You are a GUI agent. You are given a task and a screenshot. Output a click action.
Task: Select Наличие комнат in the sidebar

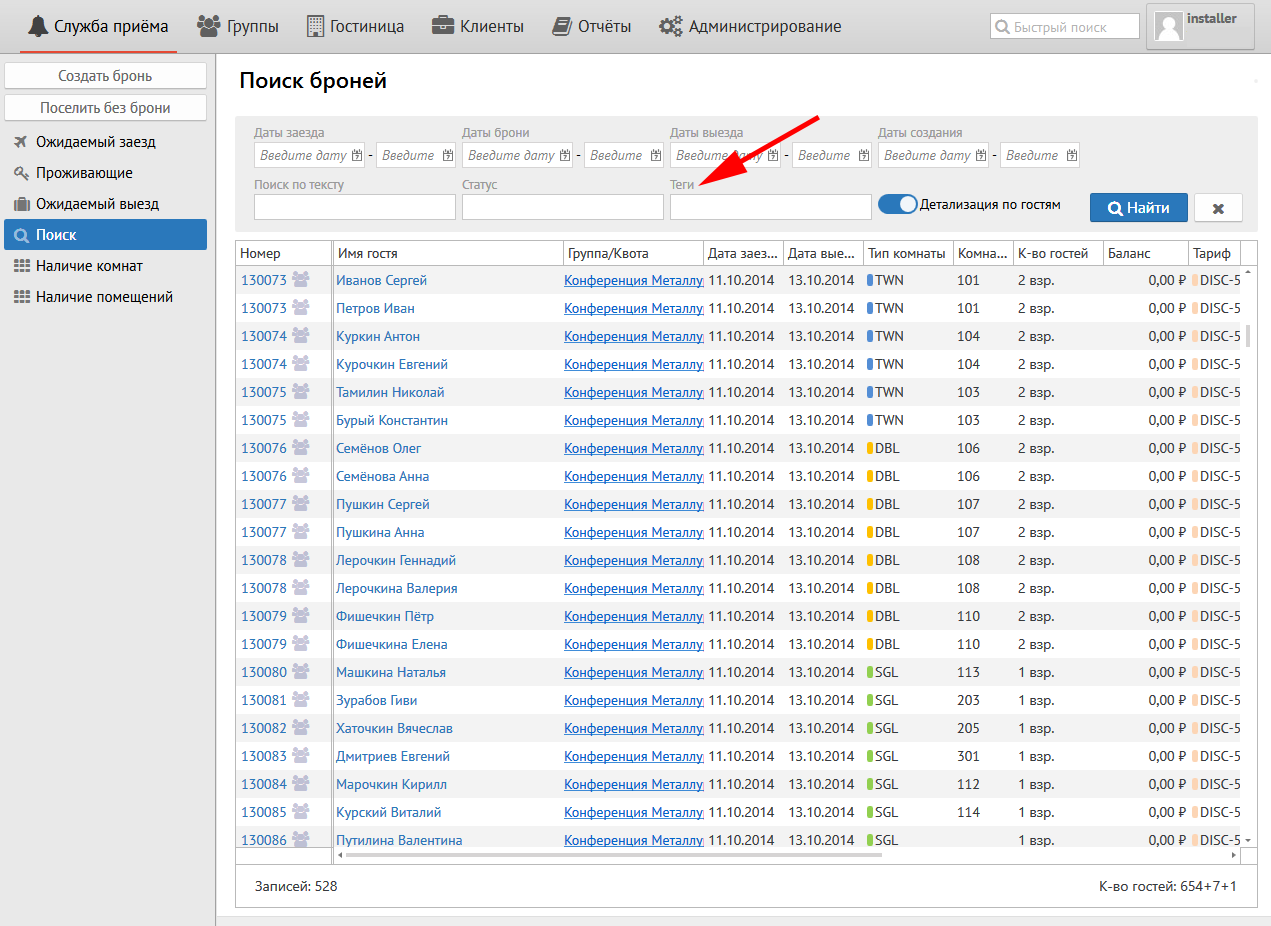[89, 266]
